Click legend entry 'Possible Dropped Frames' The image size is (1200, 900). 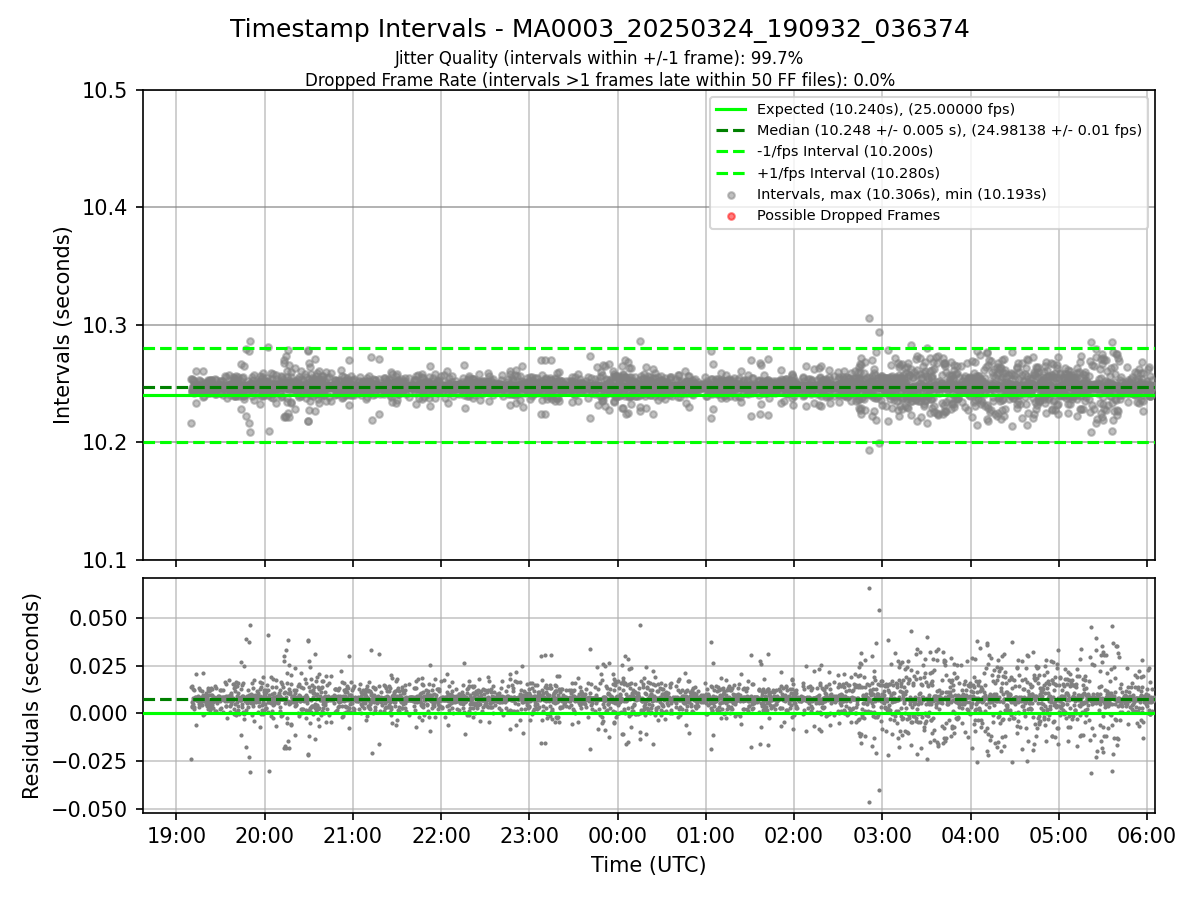pyautogui.click(x=848, y=215)
